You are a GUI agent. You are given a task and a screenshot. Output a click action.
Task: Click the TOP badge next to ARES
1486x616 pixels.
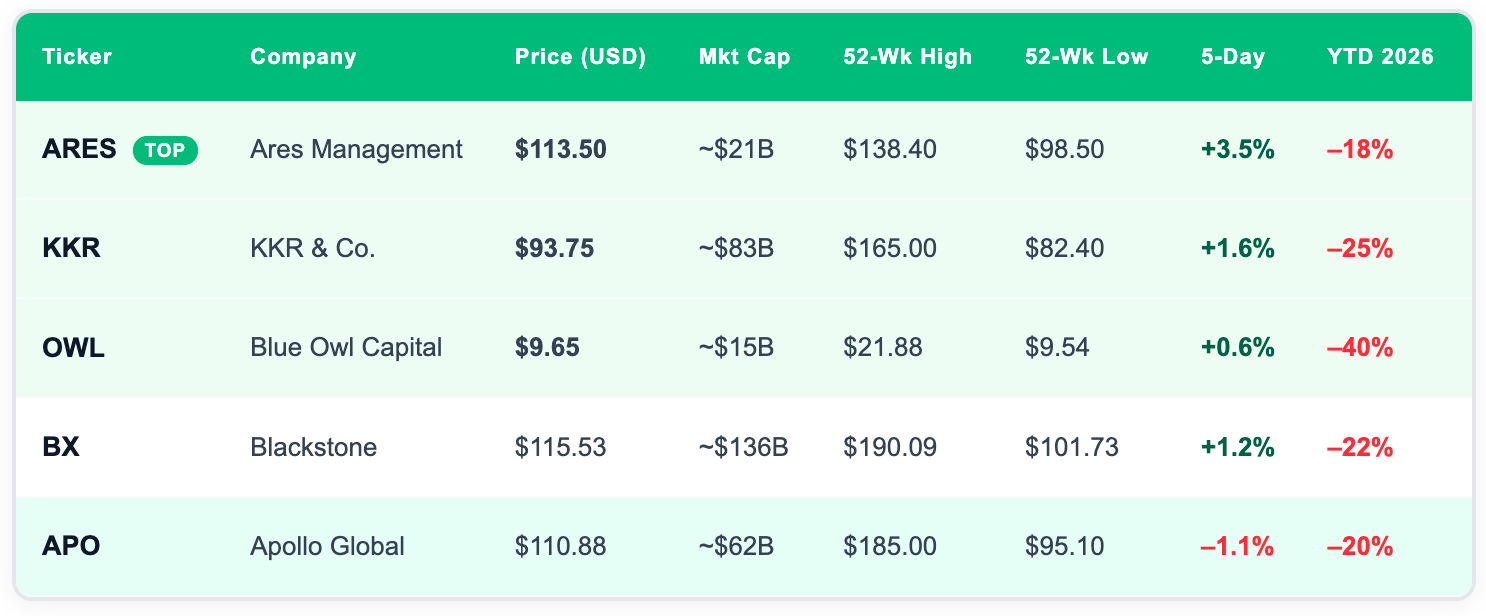pos(165,150)
